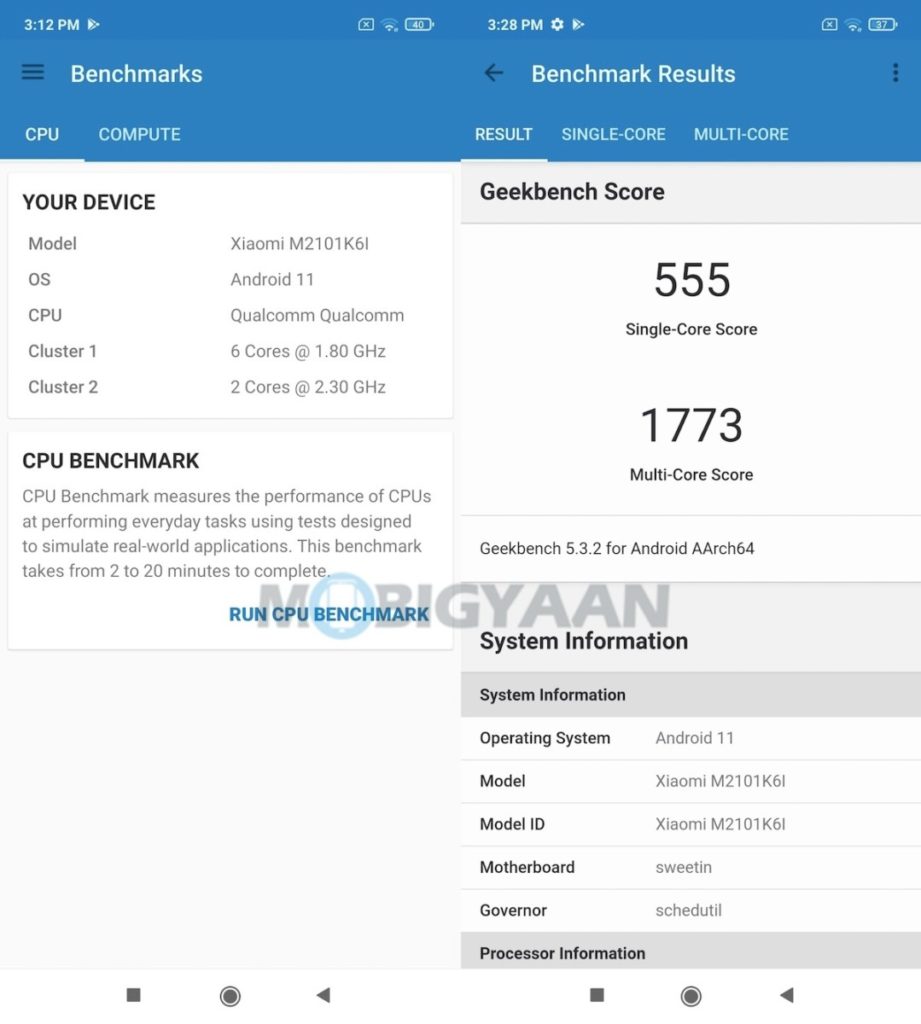Image resolution: width=921 pixels, height=1024 pixels.
Task: Select the Model row showing Xiaomi M2101K6I
Action: pos(690,781)
